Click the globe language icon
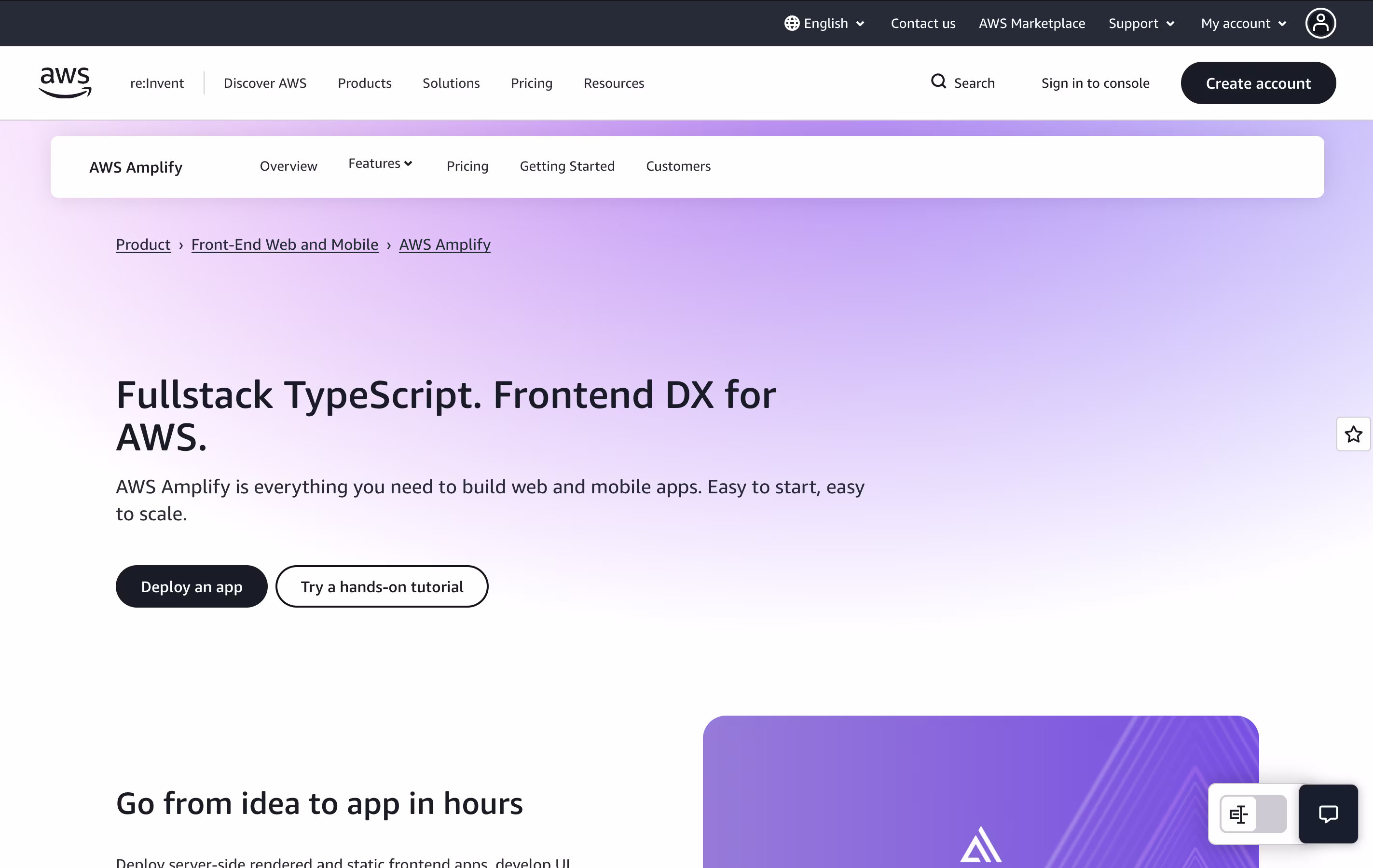 click(791, 23)
